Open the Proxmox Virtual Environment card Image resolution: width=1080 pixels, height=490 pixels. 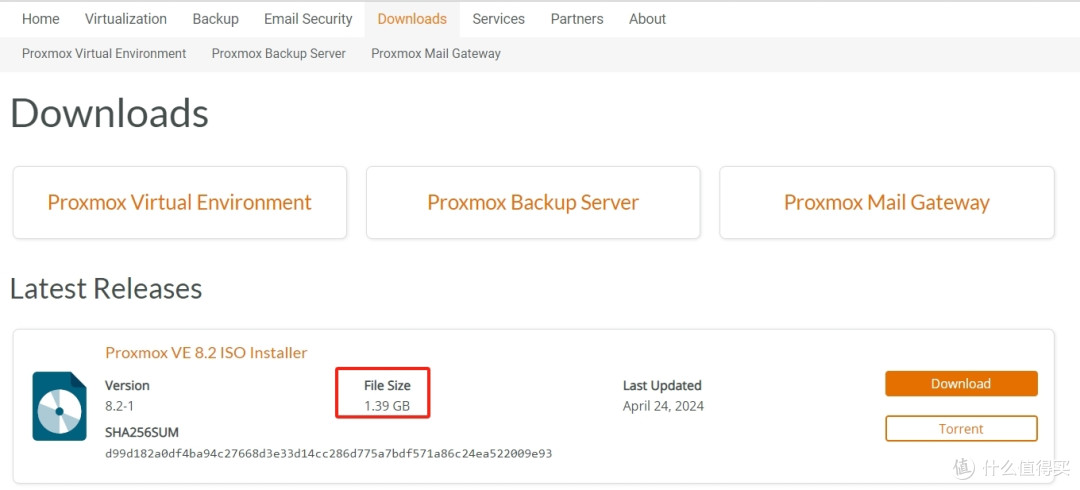tap(180, 203)
